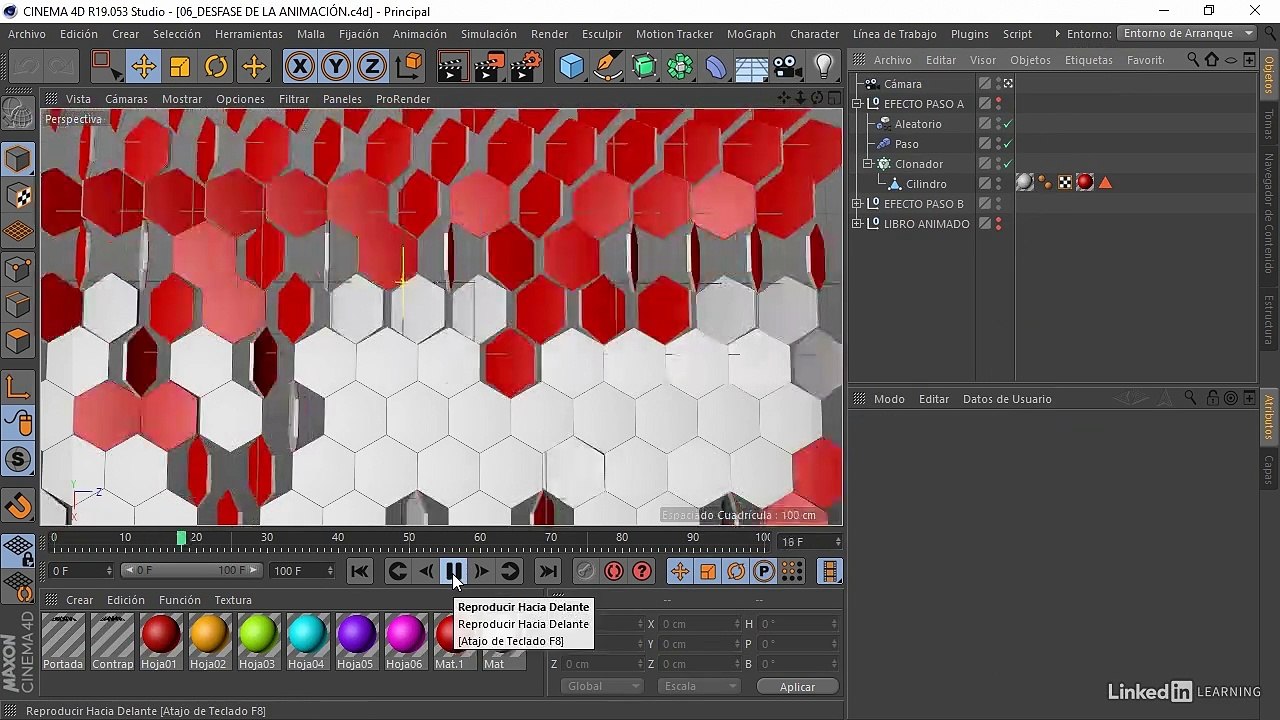
Task: Open the Light object icon
Action: click(824, 67)
